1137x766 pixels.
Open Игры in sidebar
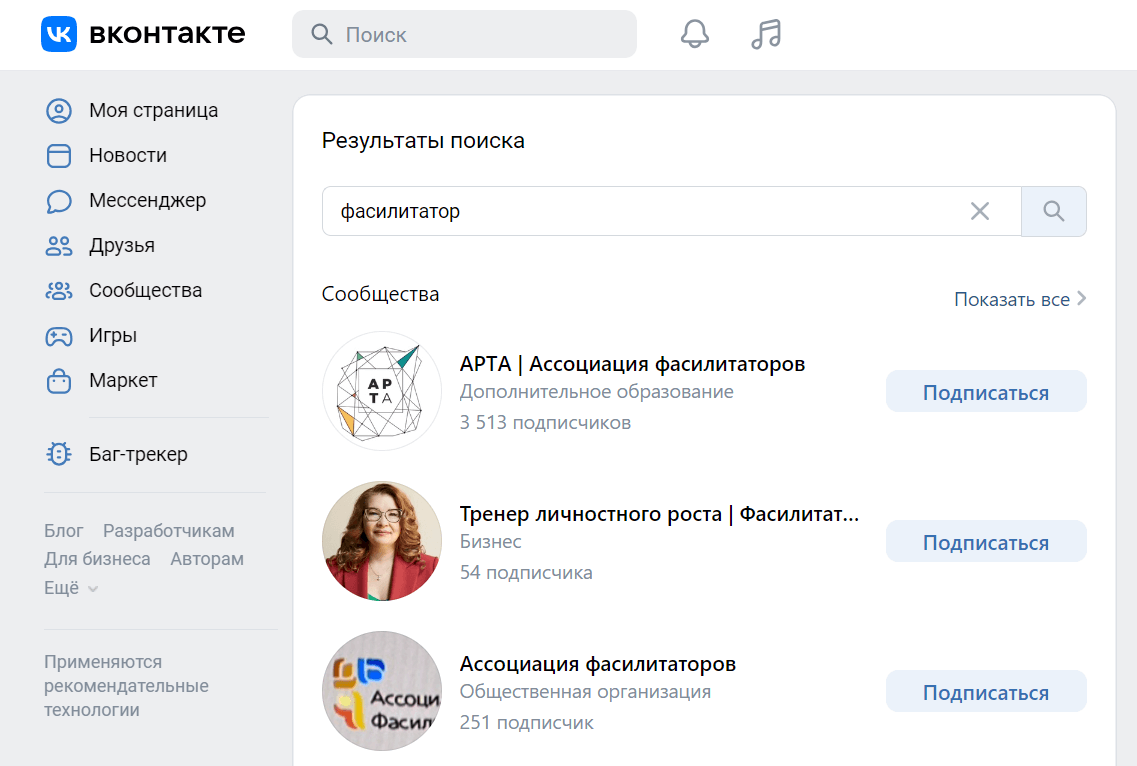[113, 336]
